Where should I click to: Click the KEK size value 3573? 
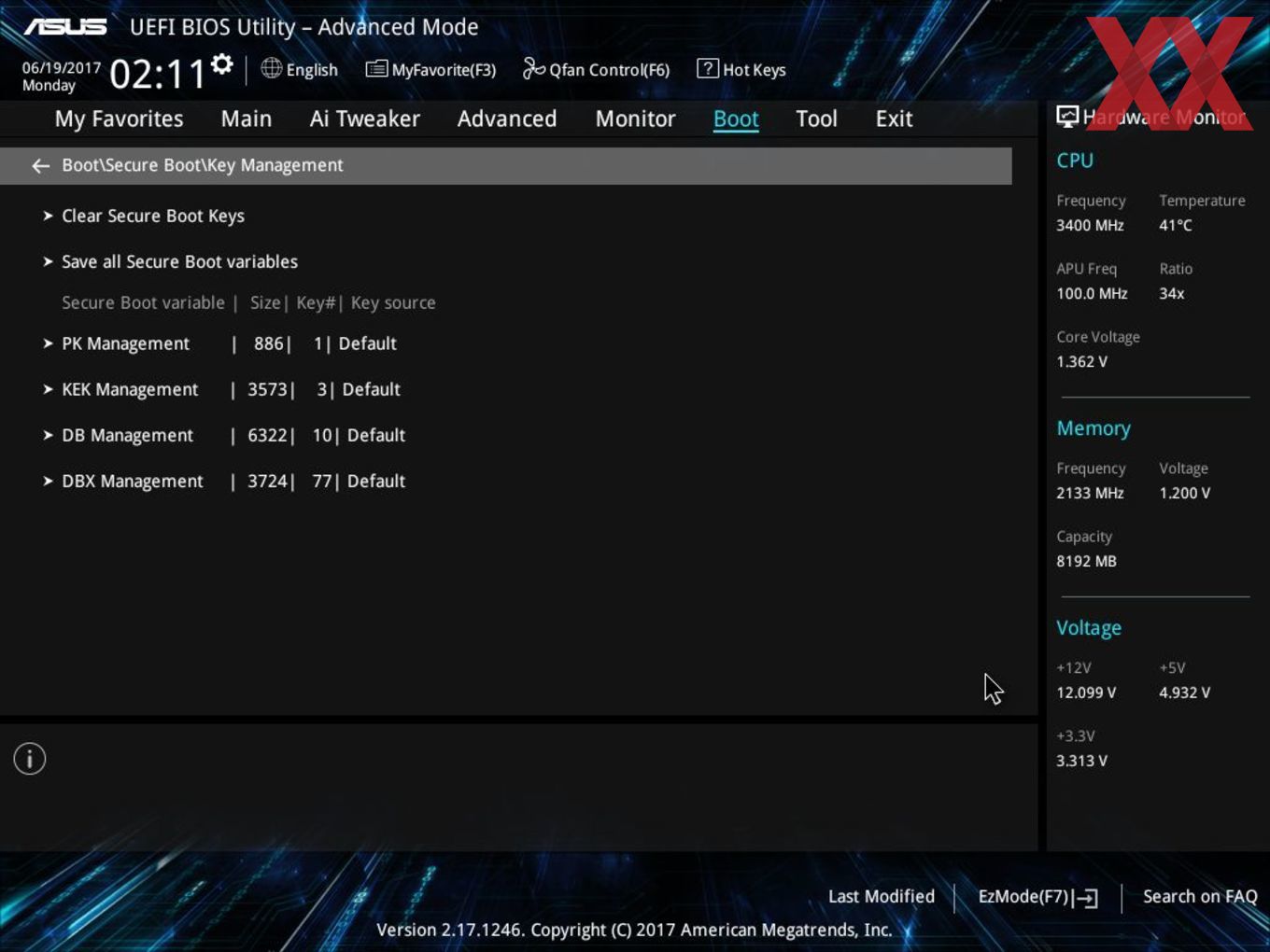(x=267, y=389)
